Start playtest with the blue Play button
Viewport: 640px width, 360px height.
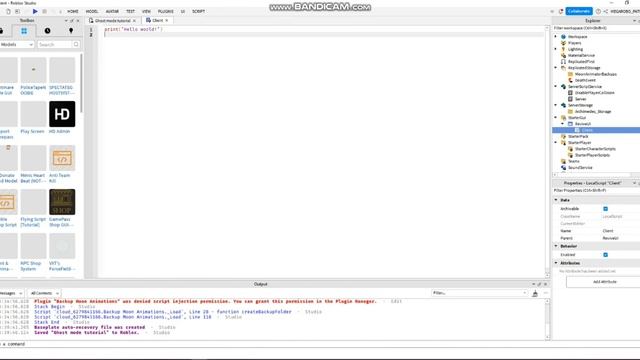point(35,11)
